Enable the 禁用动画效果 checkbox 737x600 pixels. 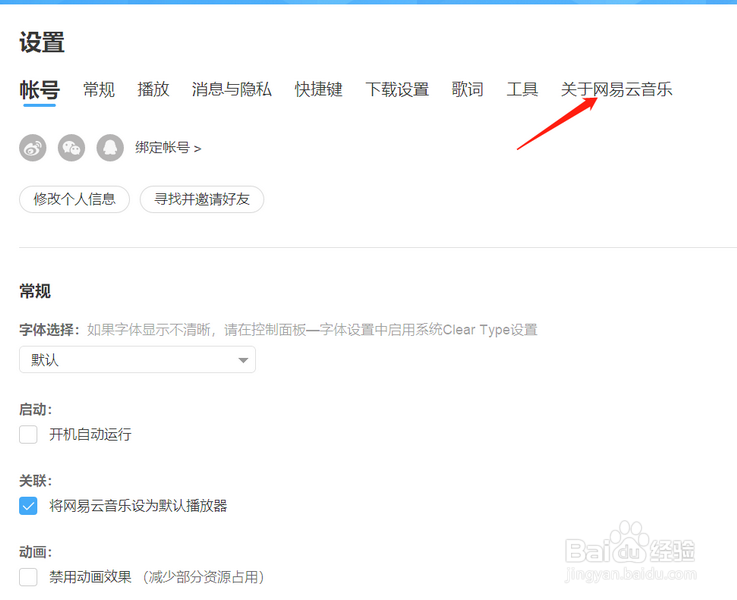(28, 577)
